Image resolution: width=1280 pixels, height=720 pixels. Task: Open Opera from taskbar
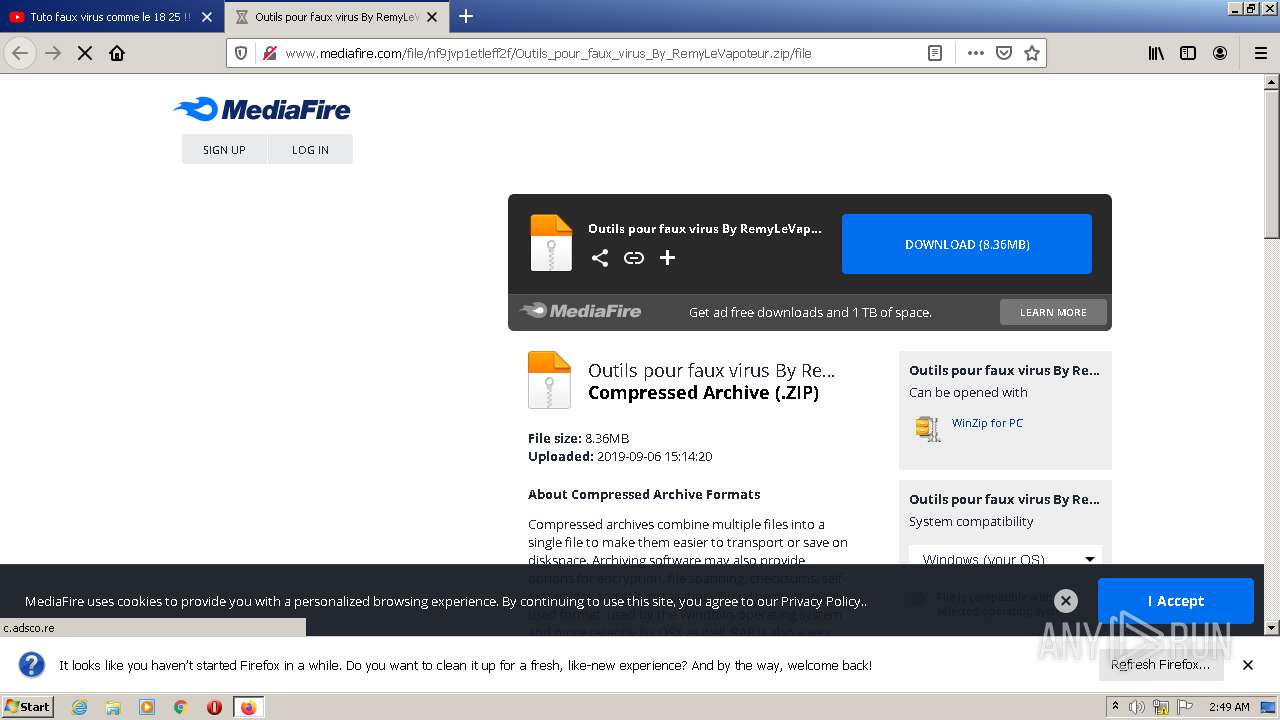(214, 707)
